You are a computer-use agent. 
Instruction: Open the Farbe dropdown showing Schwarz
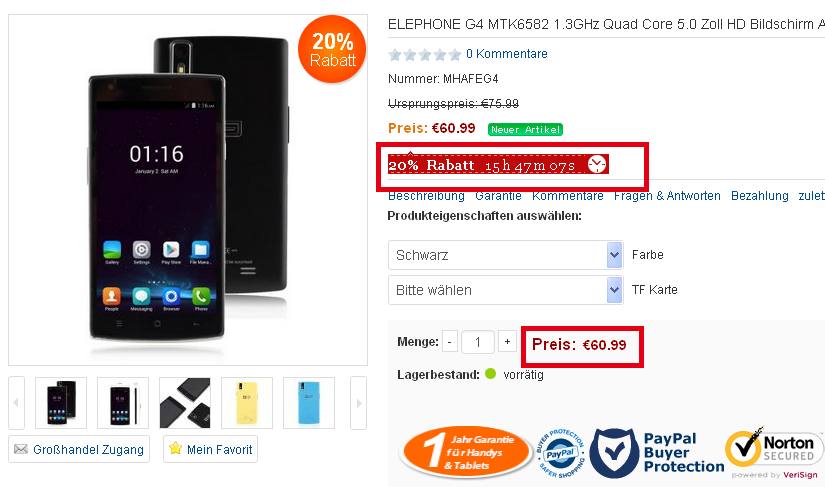506,255
